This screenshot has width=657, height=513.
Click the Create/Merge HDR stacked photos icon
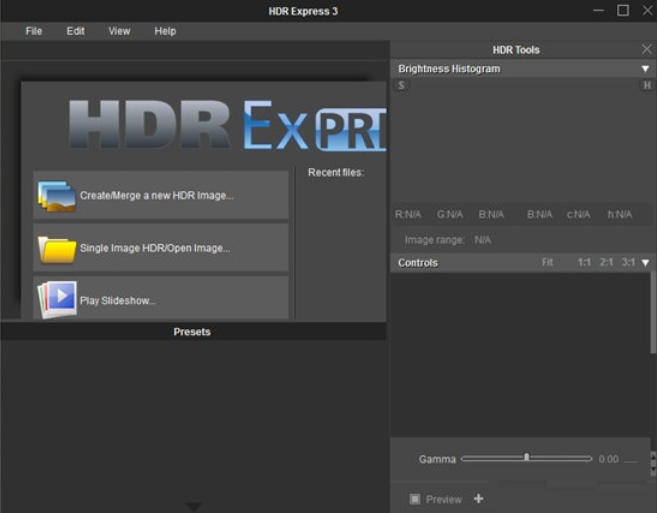coord(56,196)
